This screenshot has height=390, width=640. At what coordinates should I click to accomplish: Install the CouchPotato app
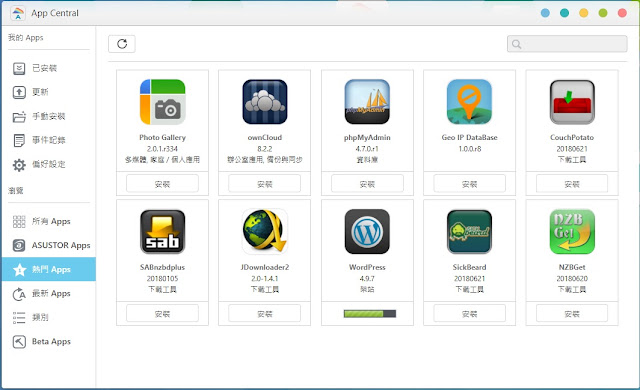(x=572, y=184)
